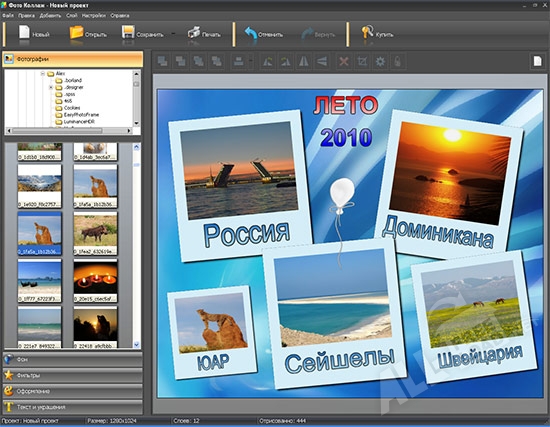550x427 pixels.
Task: Delete selected layer with red X
Action: coord(344,61)
